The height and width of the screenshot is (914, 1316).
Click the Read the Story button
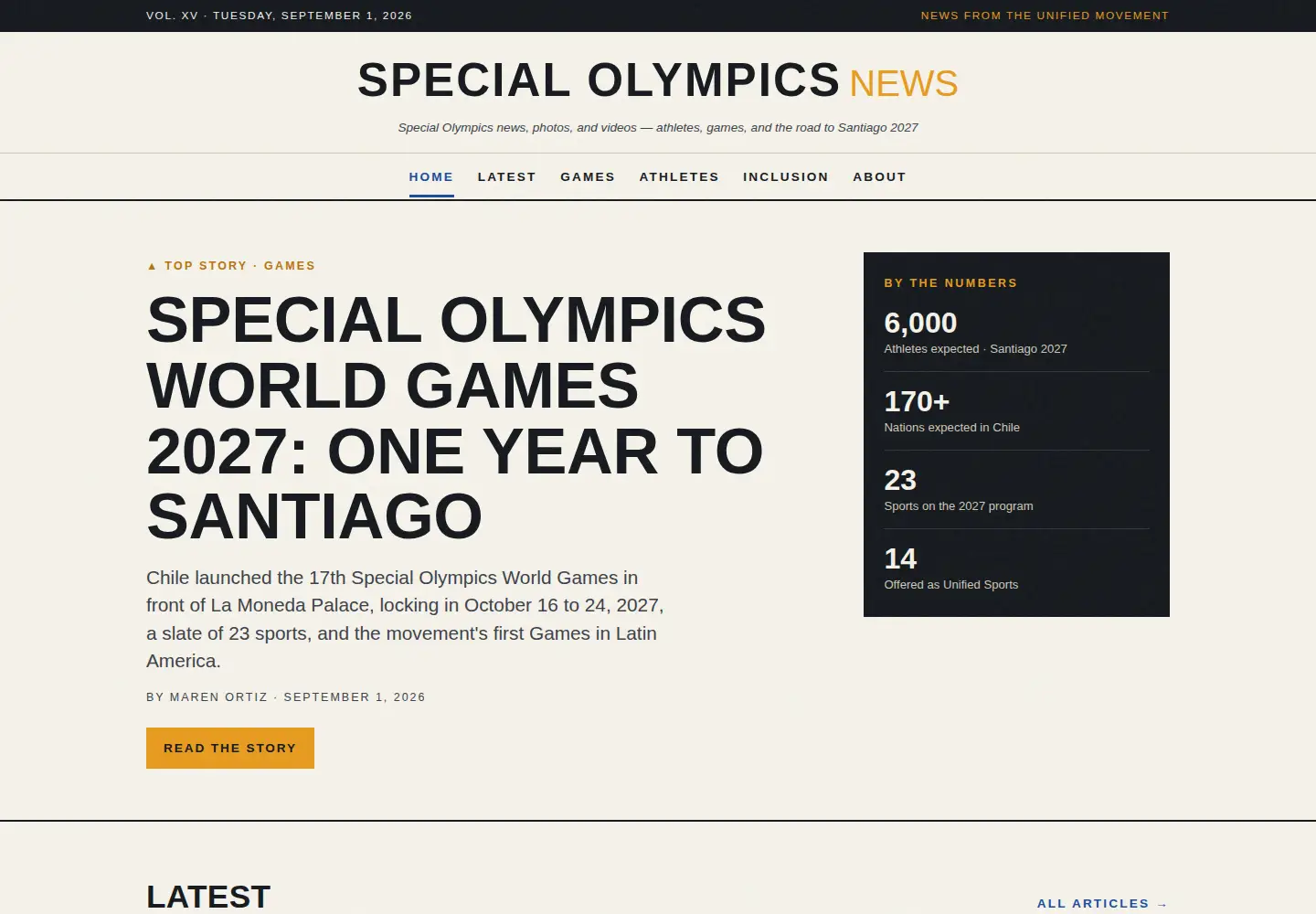point(230,748)
